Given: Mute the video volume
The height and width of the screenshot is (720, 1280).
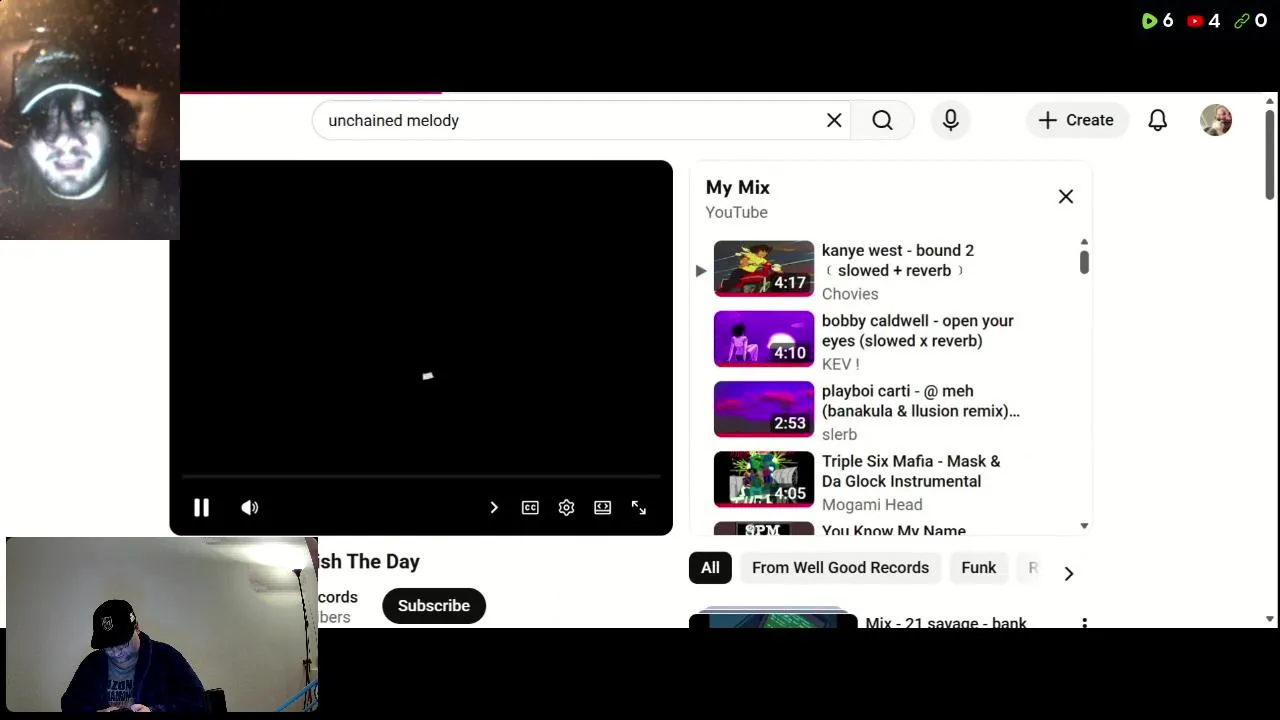Looking at the screenshot, I should 250,508.
